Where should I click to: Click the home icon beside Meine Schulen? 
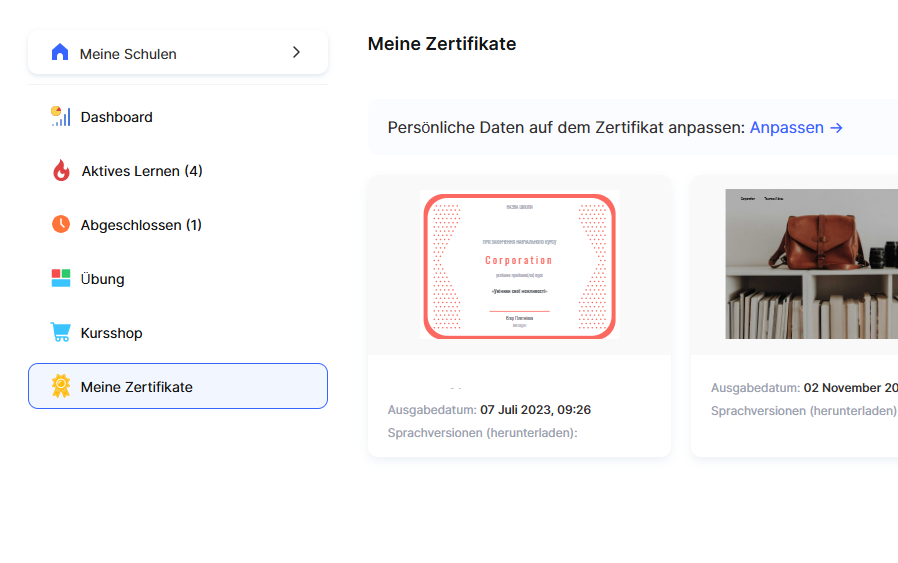(x=60, y=53)
